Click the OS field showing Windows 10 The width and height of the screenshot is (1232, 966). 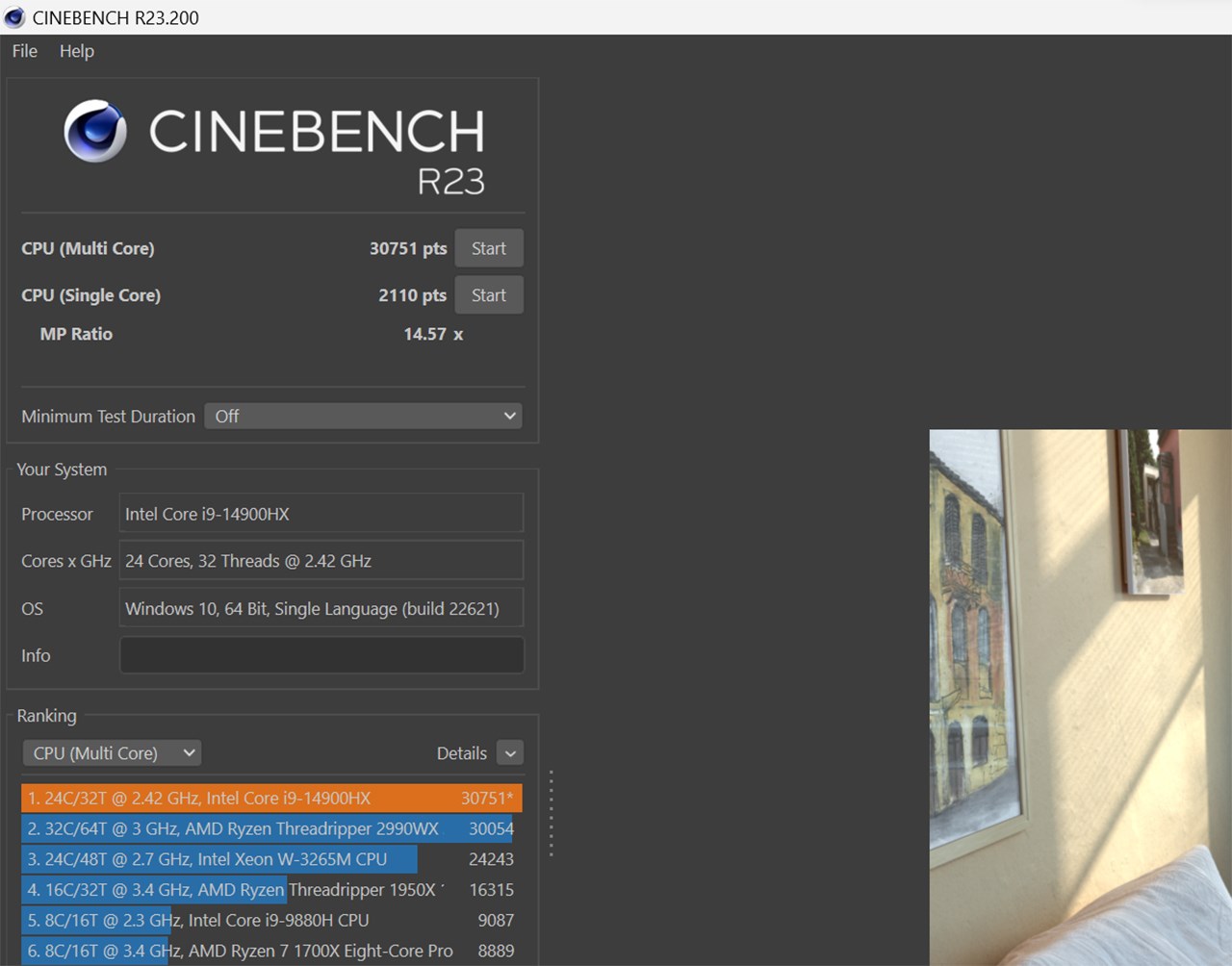pos(321,608)
